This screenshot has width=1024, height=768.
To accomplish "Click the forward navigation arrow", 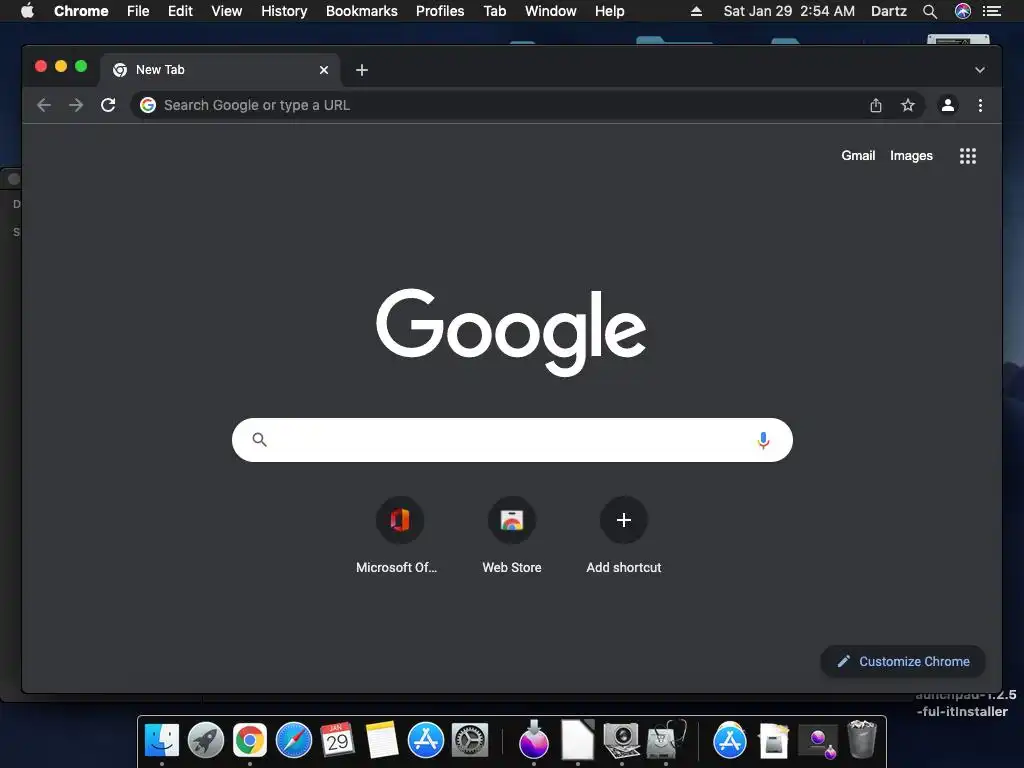I will tap(76, 105).
